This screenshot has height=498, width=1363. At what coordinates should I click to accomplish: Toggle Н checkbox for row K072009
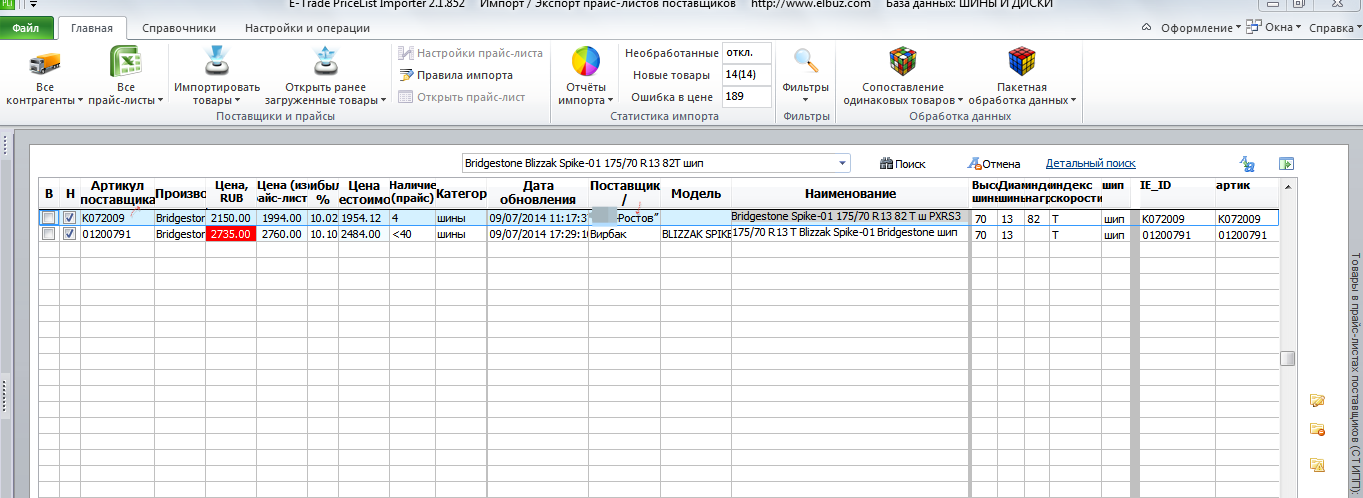(69, 218)
